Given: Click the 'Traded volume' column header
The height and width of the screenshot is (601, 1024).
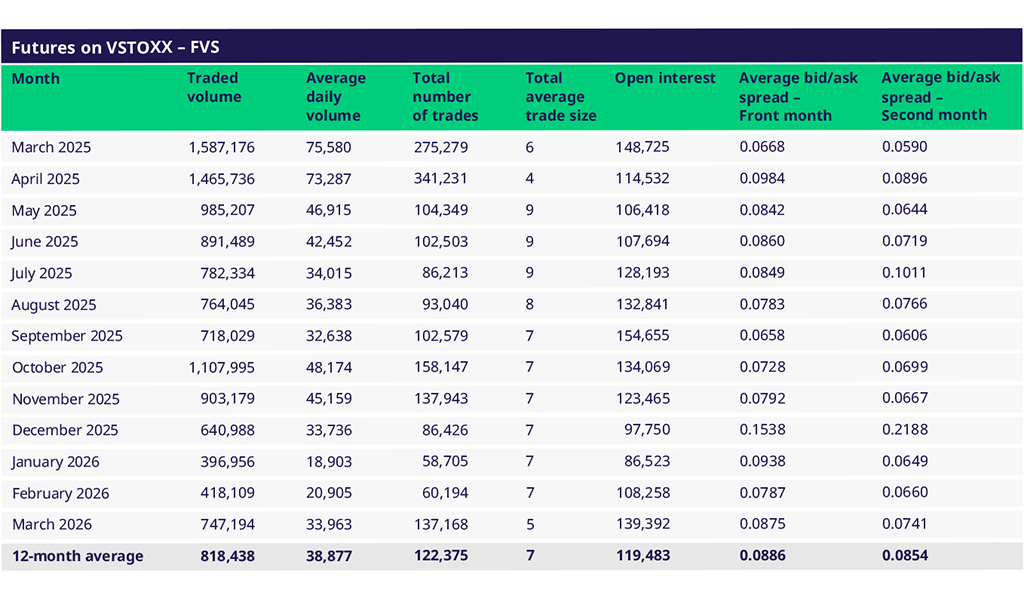Looking at the screenshot, I should 214,87.
